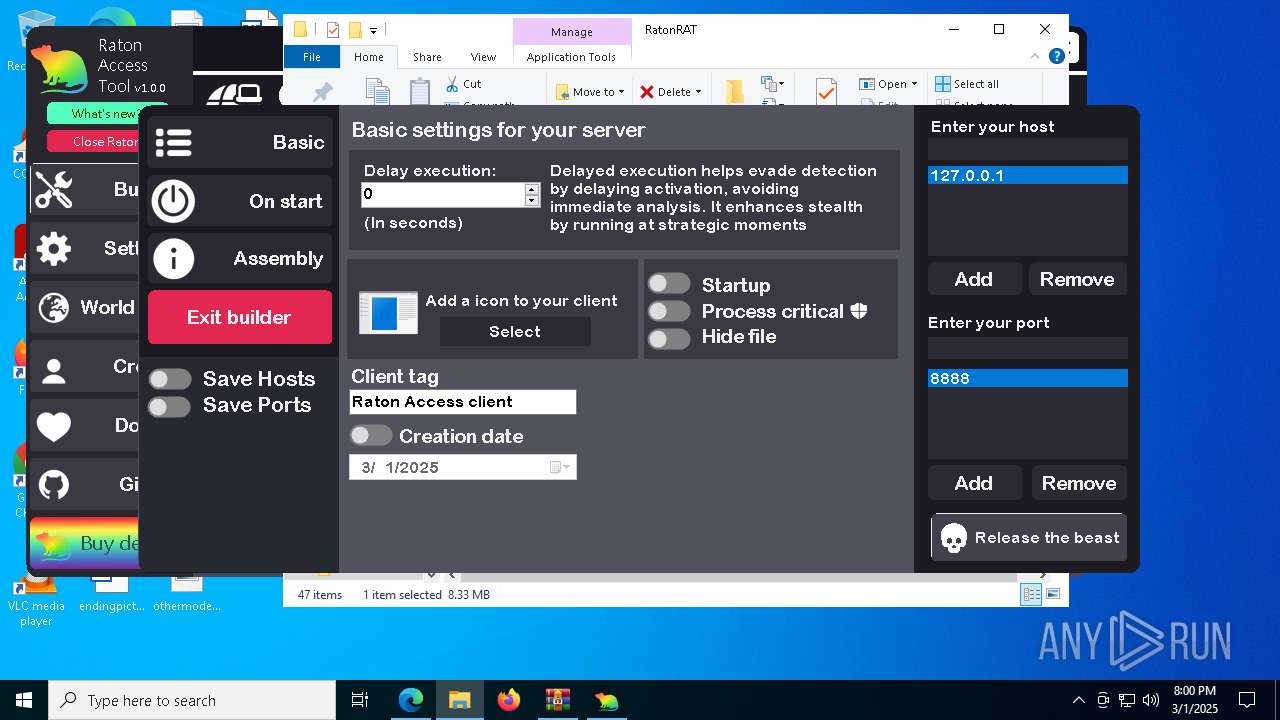Viewport: 1280px width, 720px height.
Task: Click the skull icon on Release the beast
Action: point(954,539)
